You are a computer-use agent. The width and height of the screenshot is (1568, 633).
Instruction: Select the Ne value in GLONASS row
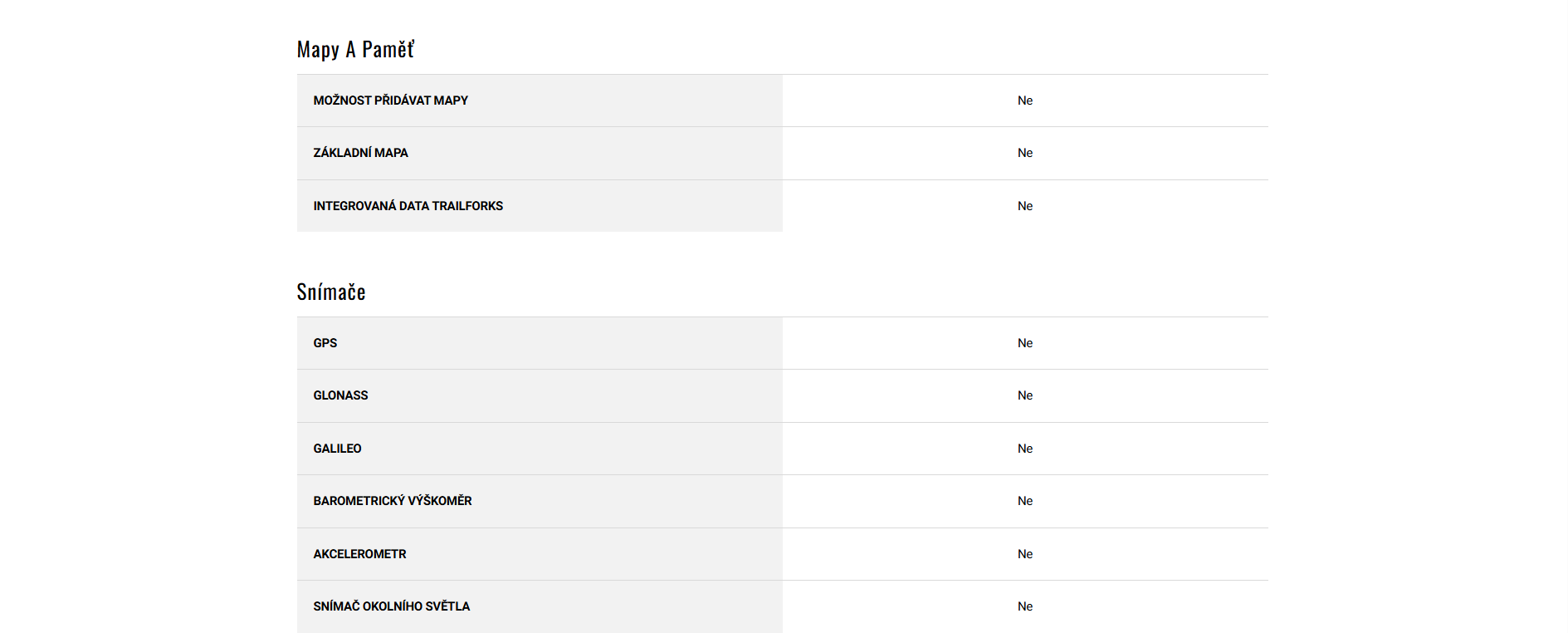[x=1025, y=395]
